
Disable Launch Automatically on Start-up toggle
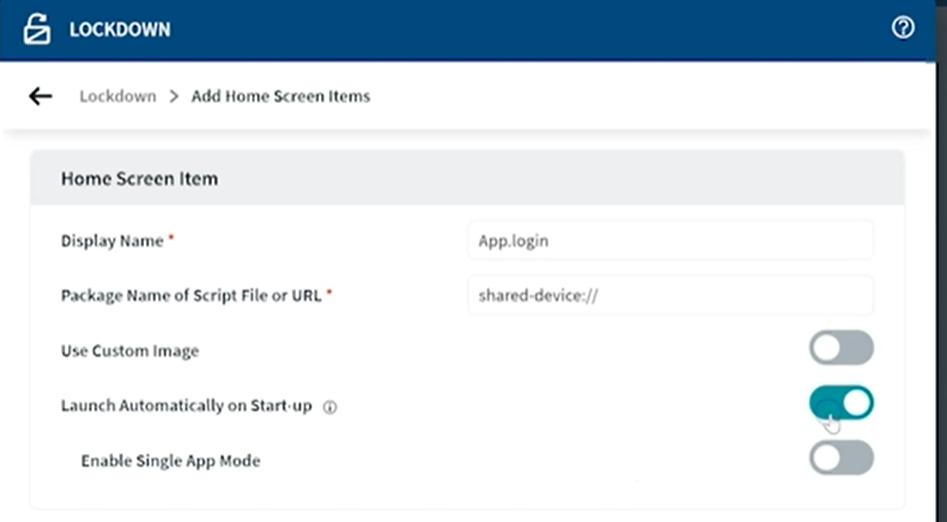point(841,403)
